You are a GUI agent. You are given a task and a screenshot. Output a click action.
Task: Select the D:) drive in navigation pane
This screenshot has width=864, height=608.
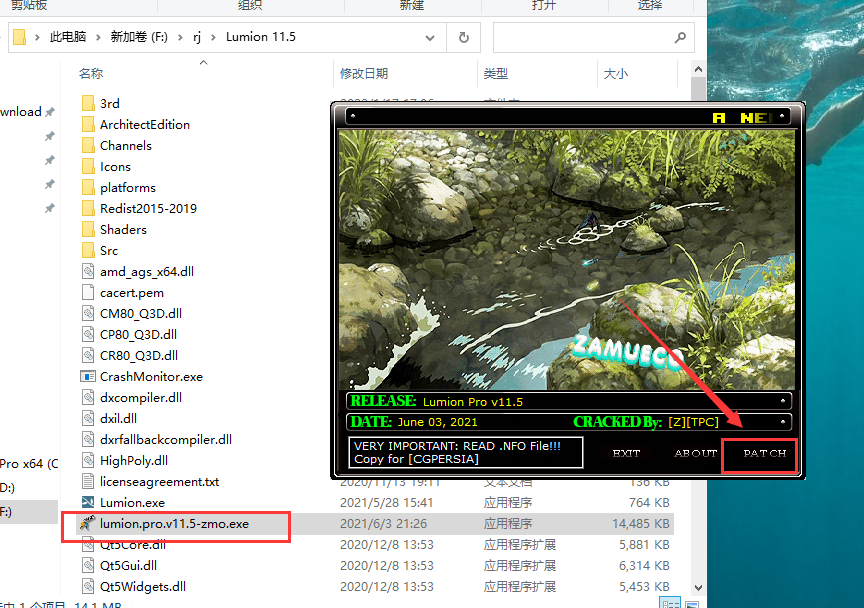[7, 488]
